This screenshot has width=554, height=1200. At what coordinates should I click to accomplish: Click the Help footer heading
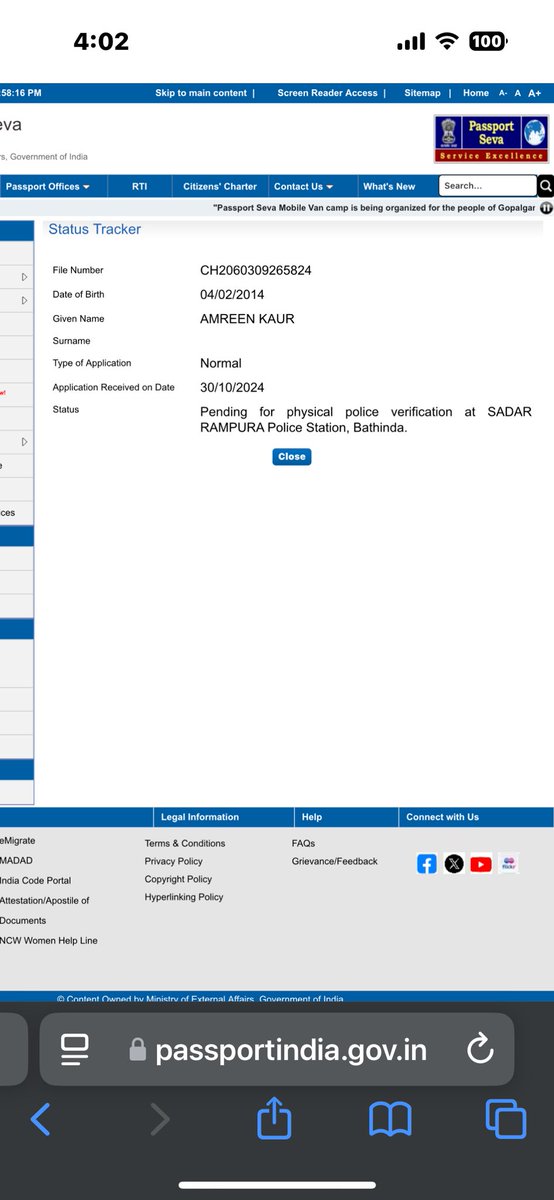(x=312, y=817)
